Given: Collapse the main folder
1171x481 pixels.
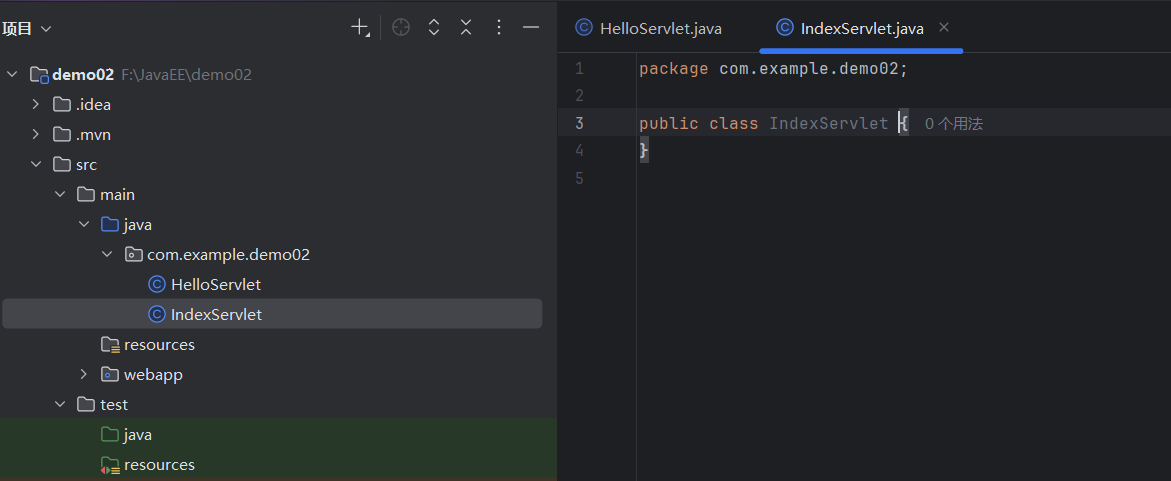Looking at the screenshot, I should (x=60, y=195).
